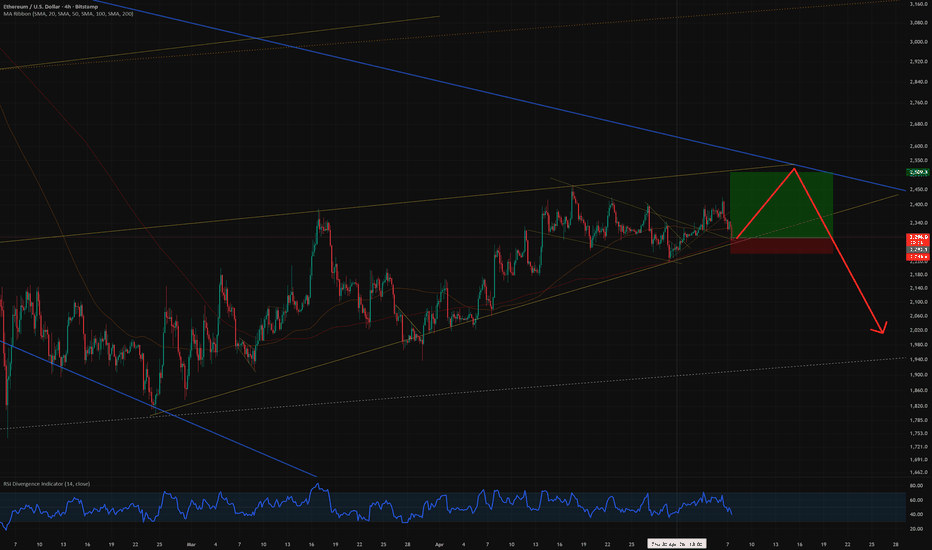Click the highlighted crosshair date label on time axis
This screenshot has height=550, width=932.
[x=676, y=544]
